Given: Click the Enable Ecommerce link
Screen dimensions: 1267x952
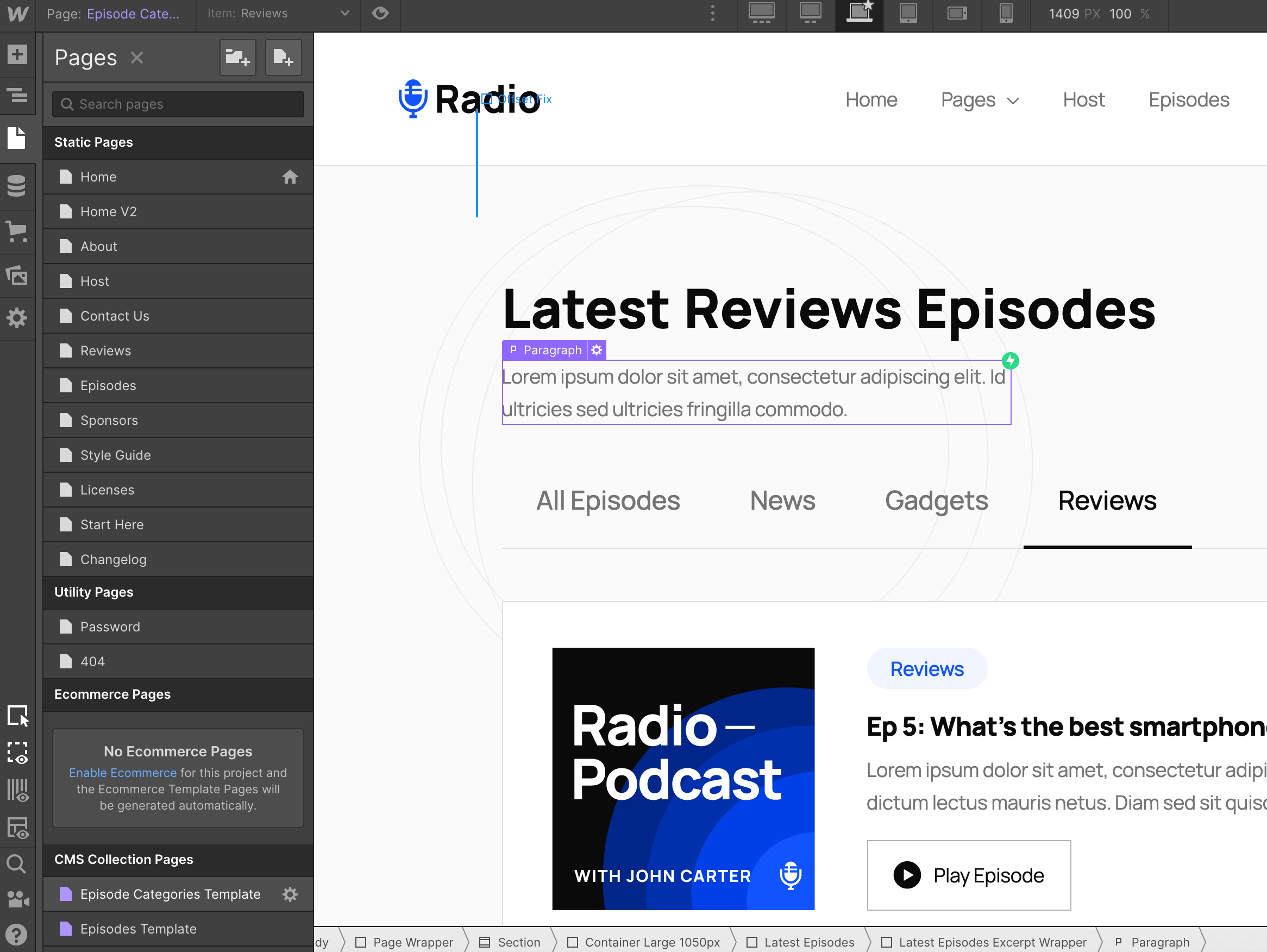Looking at the screenshot, I should (123, 773).
